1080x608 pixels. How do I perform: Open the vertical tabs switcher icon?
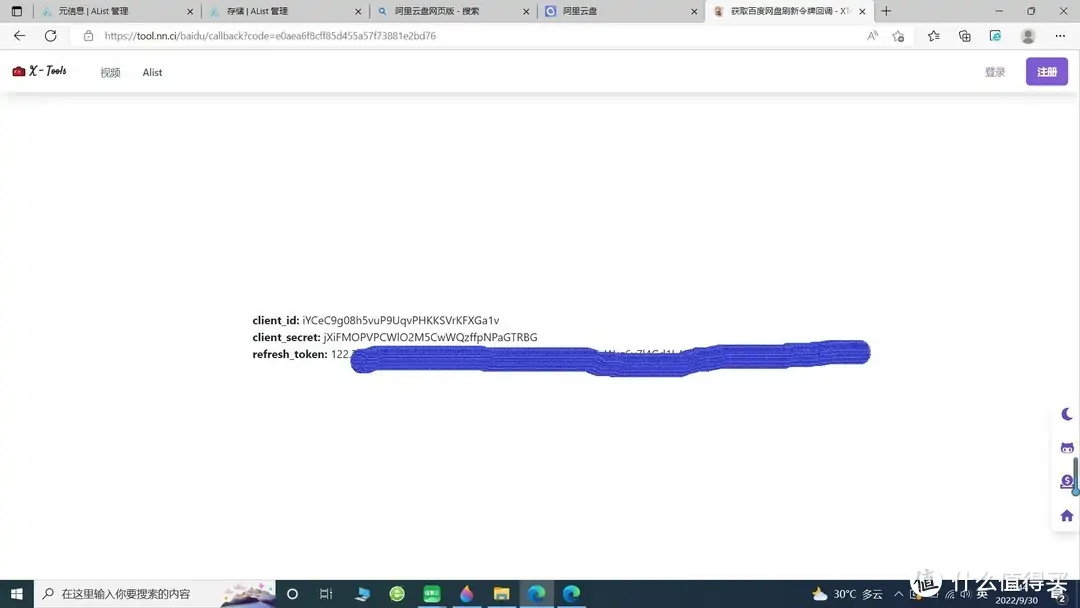click(16, 11)
